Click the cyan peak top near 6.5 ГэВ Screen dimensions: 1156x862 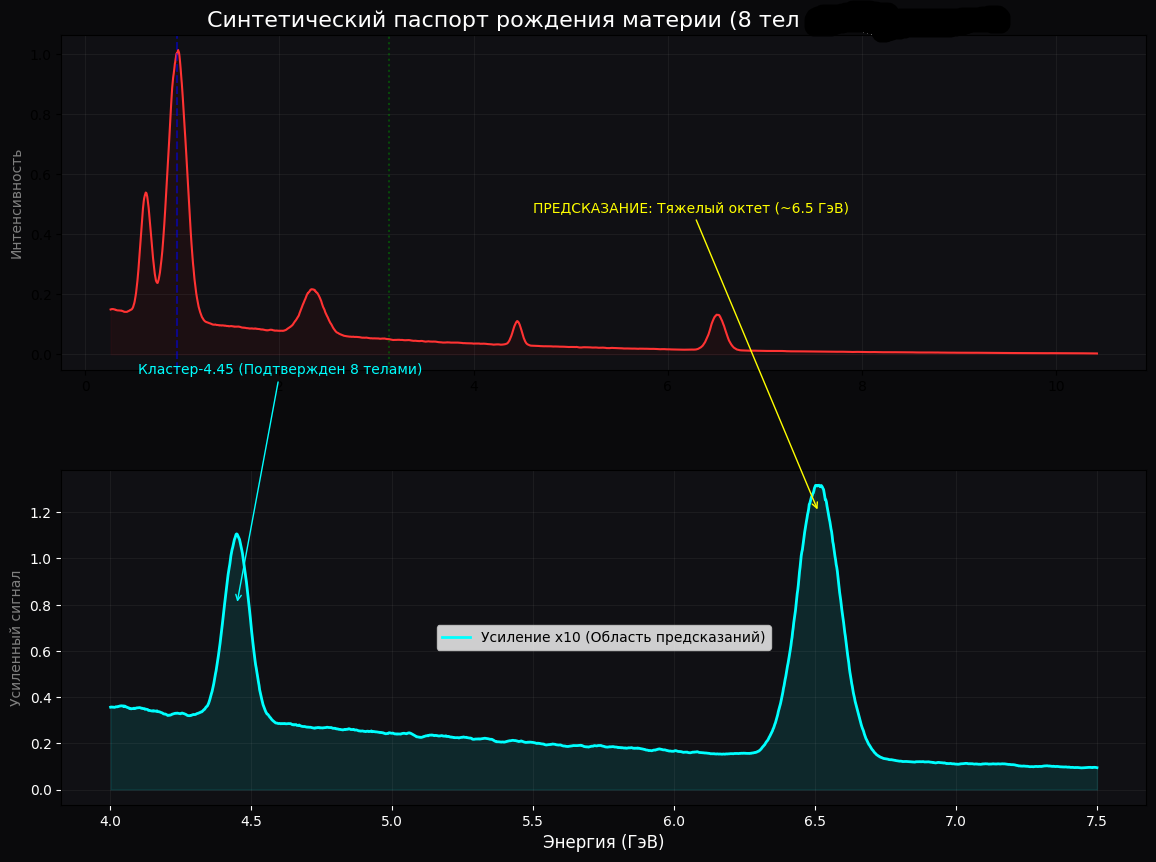[818, 487]
